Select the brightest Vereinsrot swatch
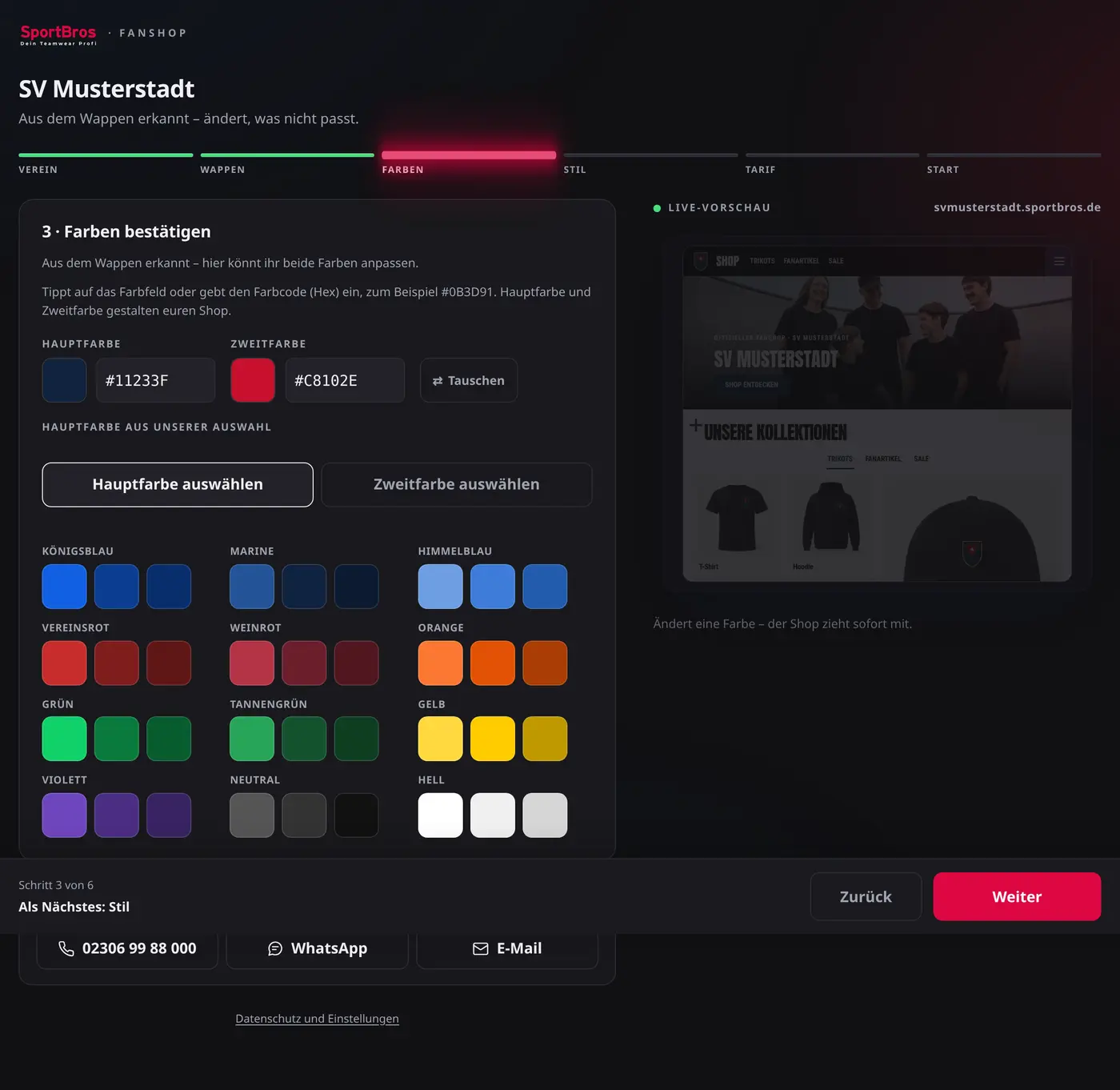The image size is (1120, 1090). tap(64, 663)
